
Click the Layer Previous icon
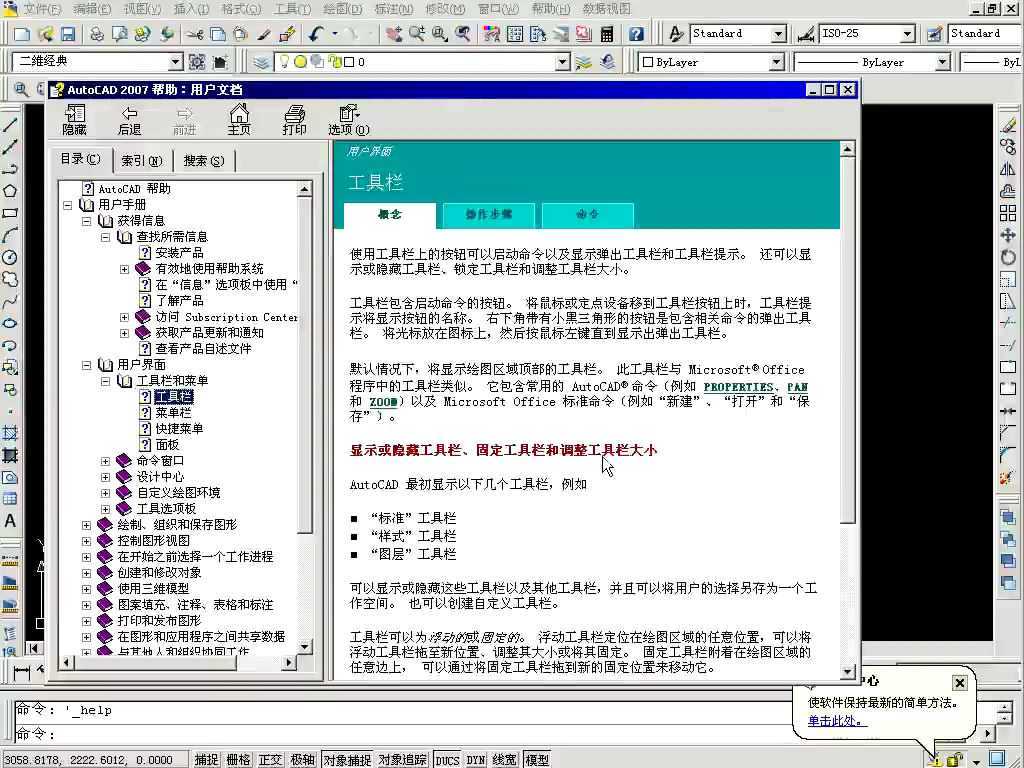[x=607, y=62]
